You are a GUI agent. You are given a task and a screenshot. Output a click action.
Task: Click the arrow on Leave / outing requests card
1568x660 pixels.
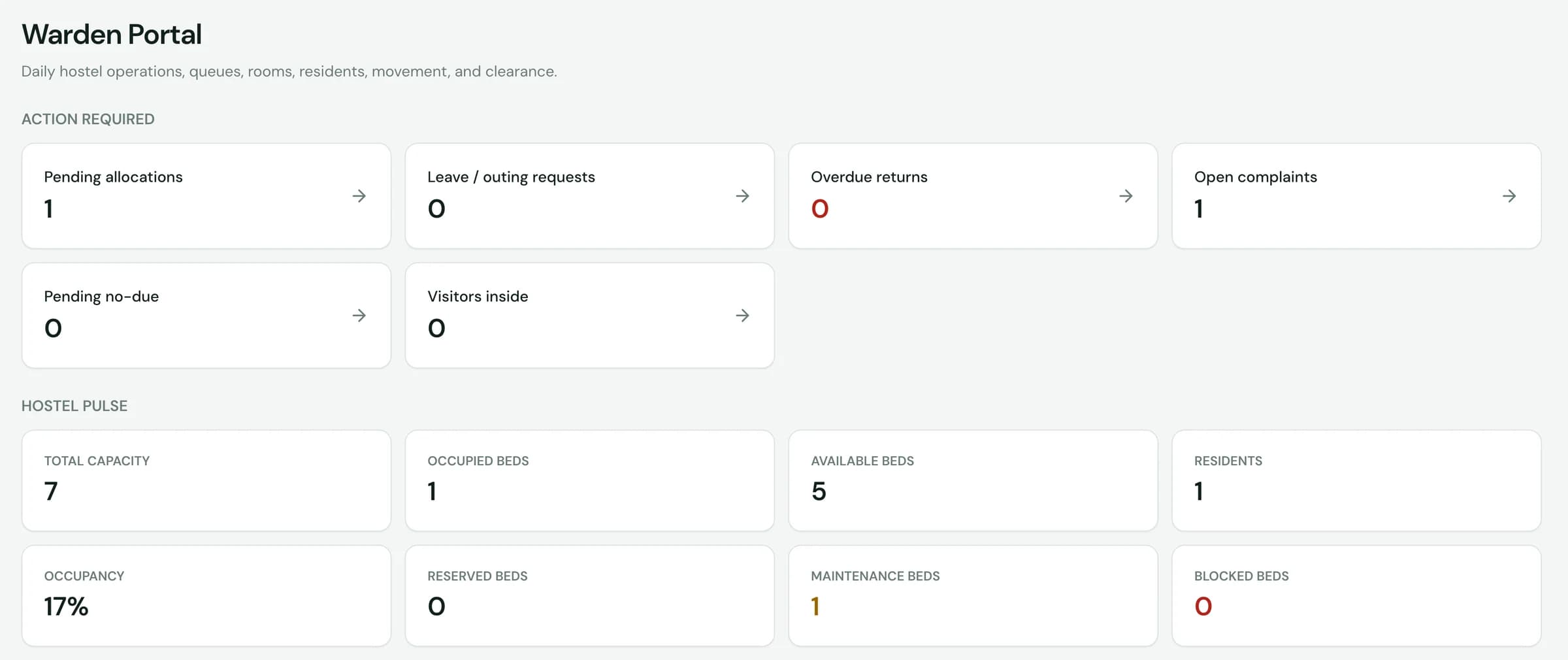[x=742, y=196]
